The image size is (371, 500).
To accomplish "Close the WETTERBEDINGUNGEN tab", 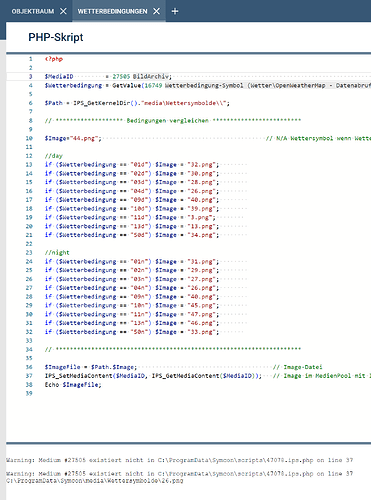I will (x=156, y=11).
